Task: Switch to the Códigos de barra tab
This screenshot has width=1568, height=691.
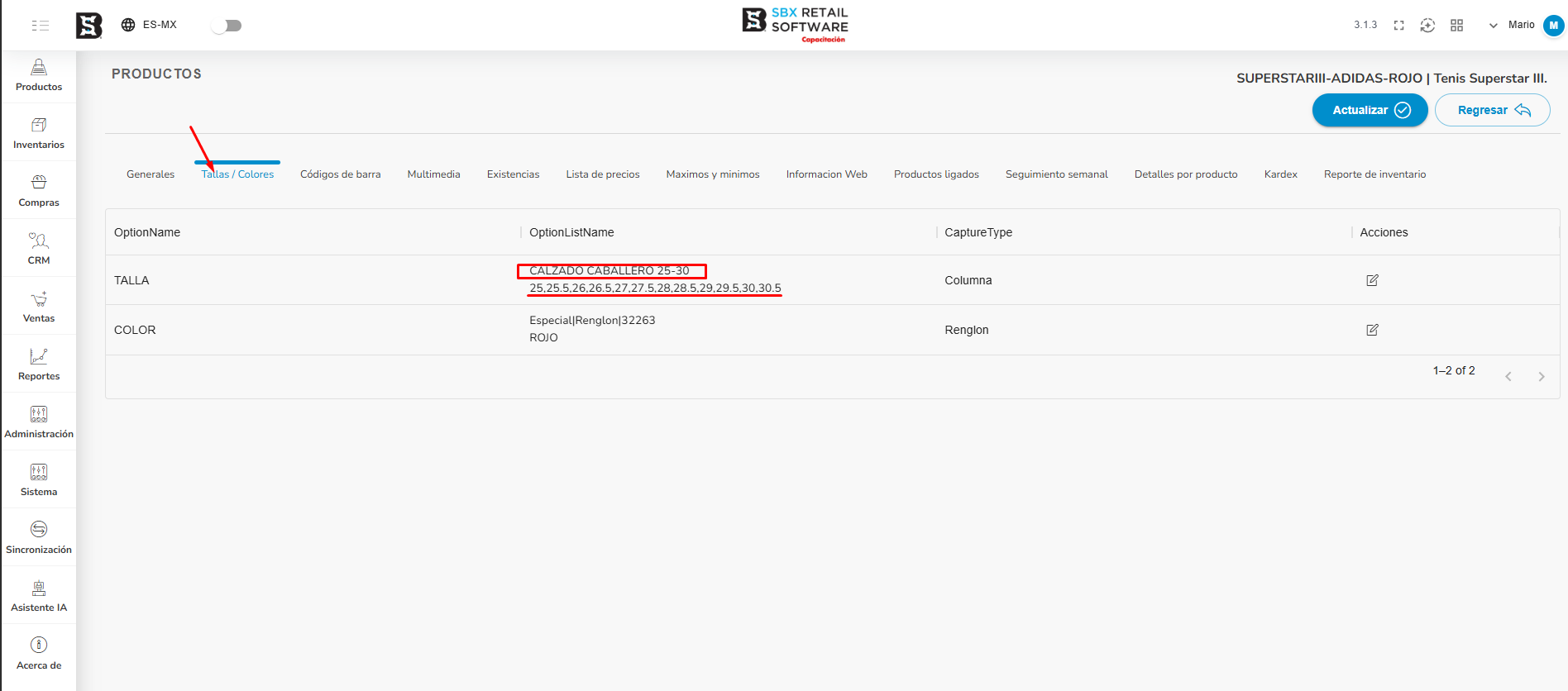Action: [x=340, y=174]
